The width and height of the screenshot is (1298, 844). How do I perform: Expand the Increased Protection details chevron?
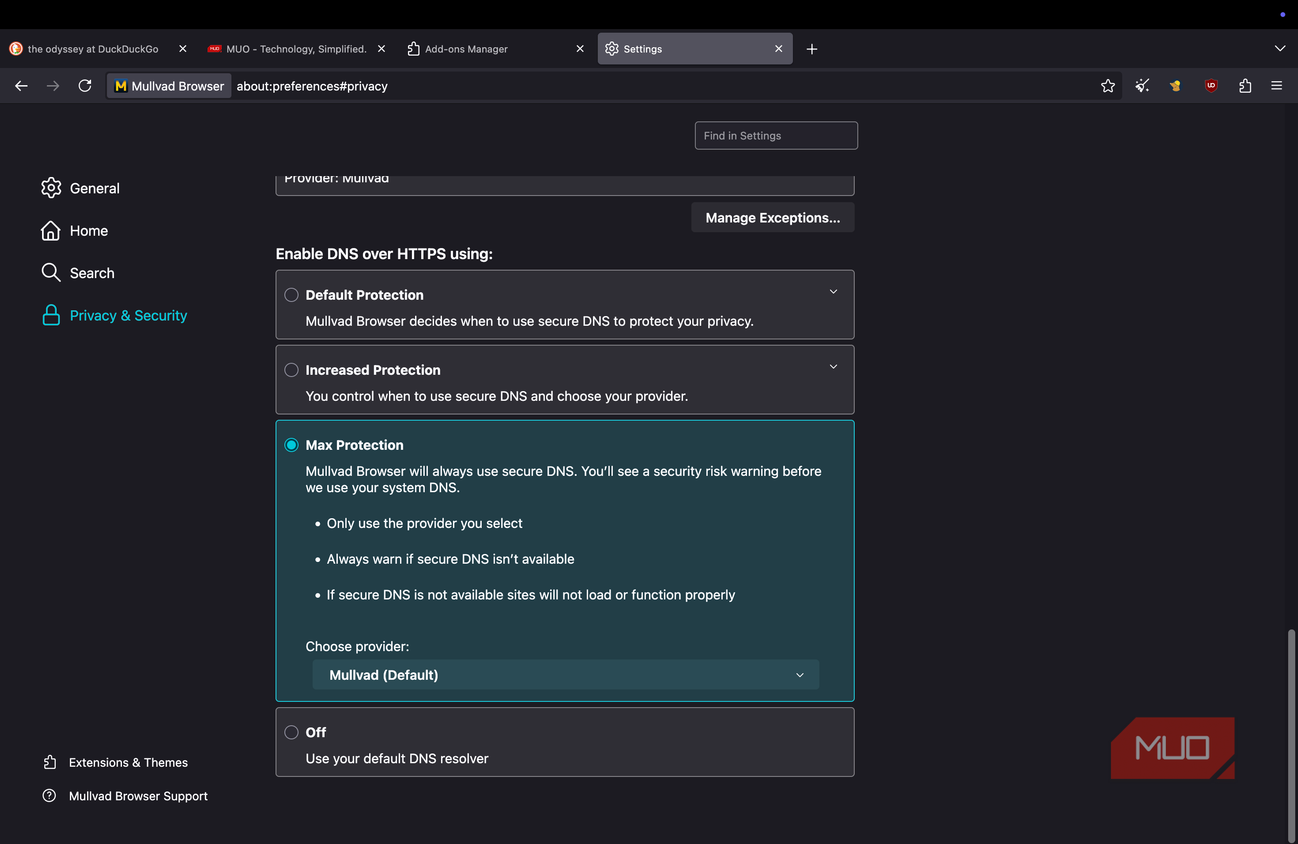833,367
